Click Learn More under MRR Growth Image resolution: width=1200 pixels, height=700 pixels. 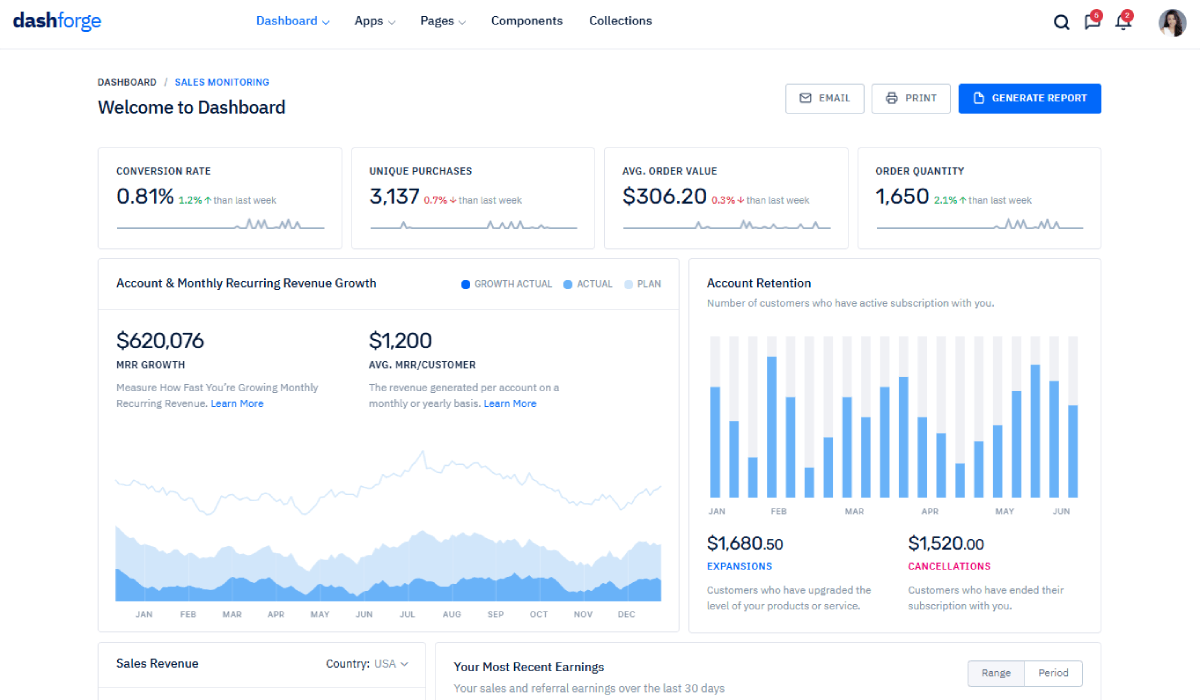237,404
